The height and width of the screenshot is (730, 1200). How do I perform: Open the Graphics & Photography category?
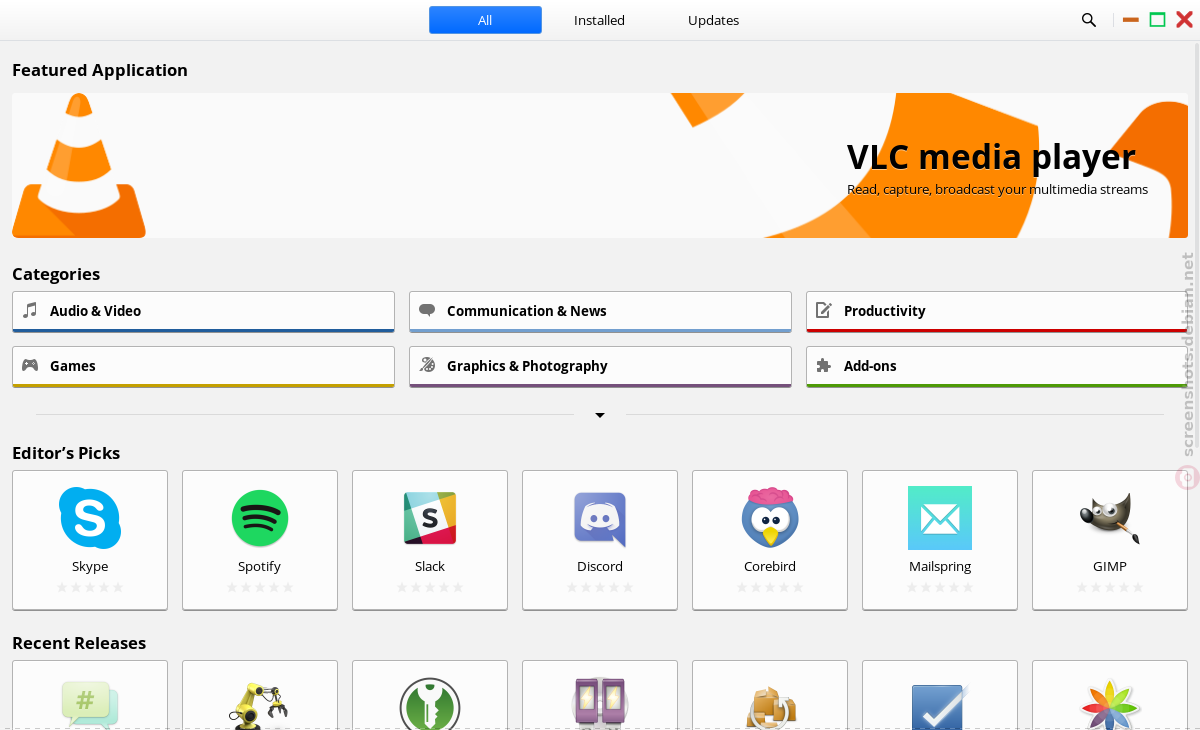[600, 366]
